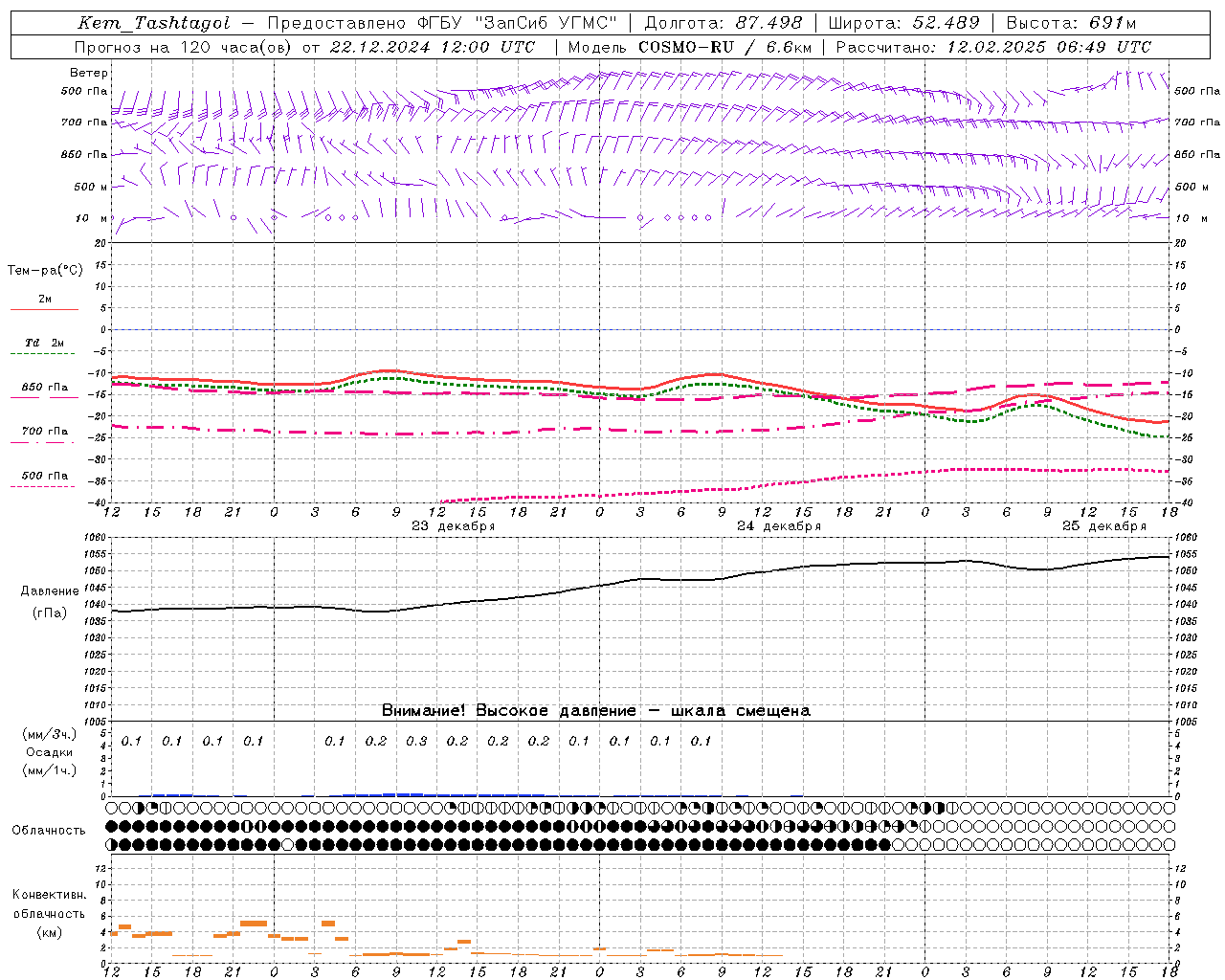Image resolution: width=1225 pixels, height=980 pixels.
Task: Click the 'Облачность' cloud cover label
Action: coord(49,831)
